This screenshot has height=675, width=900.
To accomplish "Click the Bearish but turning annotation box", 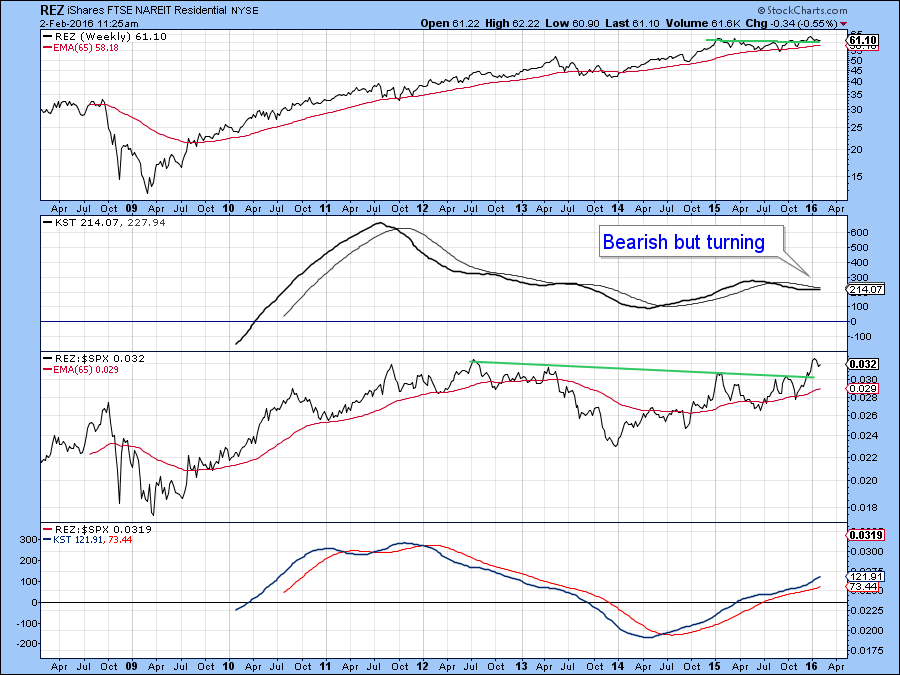I will (x=691, y=242).
